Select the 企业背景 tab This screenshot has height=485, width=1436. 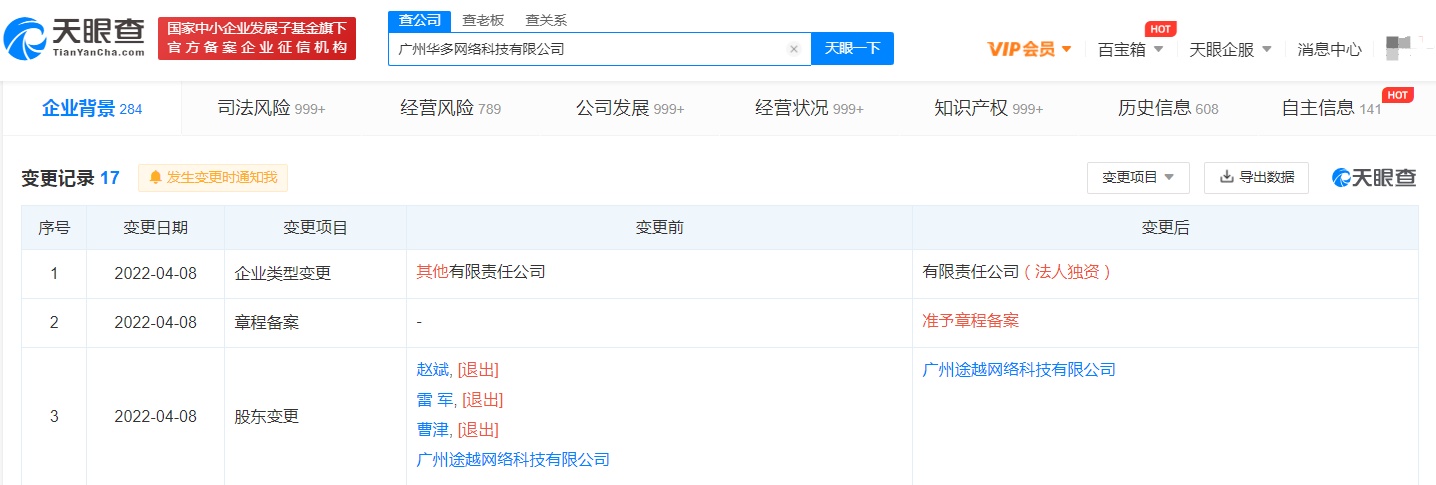92,108
